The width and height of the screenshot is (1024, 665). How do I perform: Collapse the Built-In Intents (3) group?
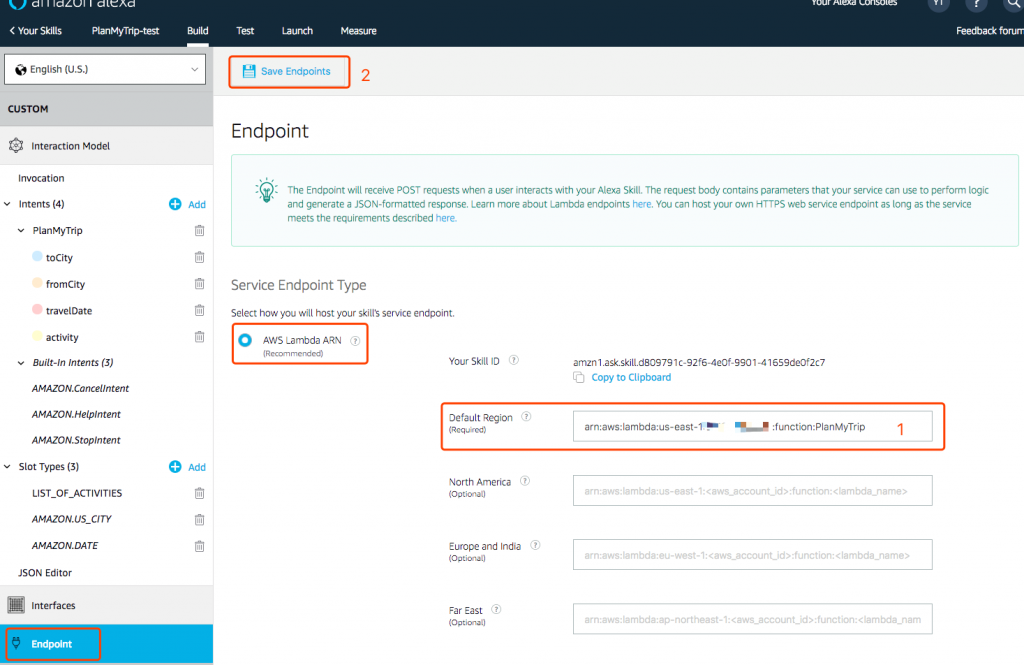[21, 363]
